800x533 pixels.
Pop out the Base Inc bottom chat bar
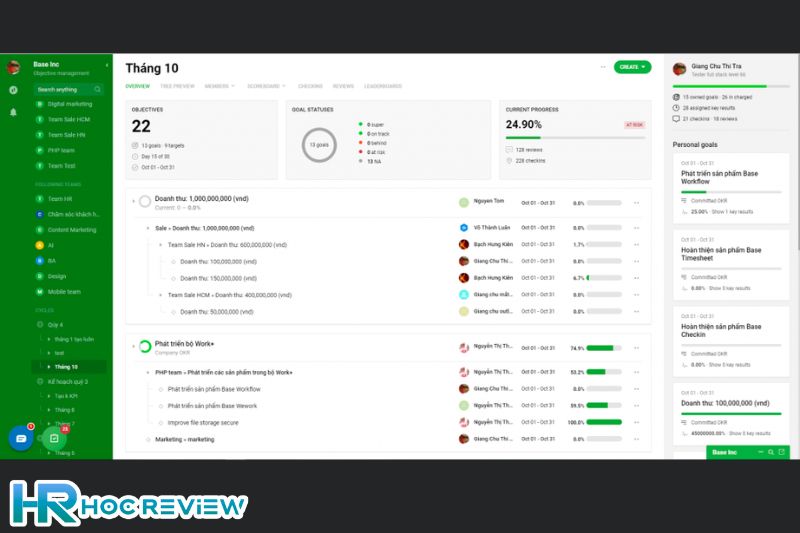[x=781, y=452]
